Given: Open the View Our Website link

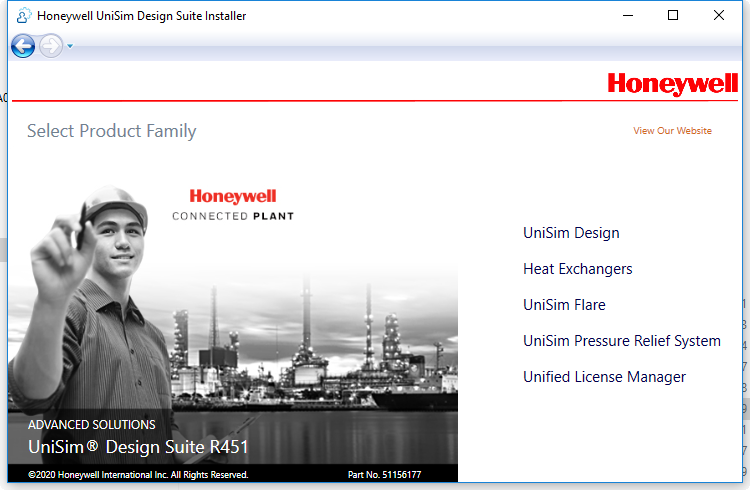Looking at the screenshot, I should coord(672,131).
